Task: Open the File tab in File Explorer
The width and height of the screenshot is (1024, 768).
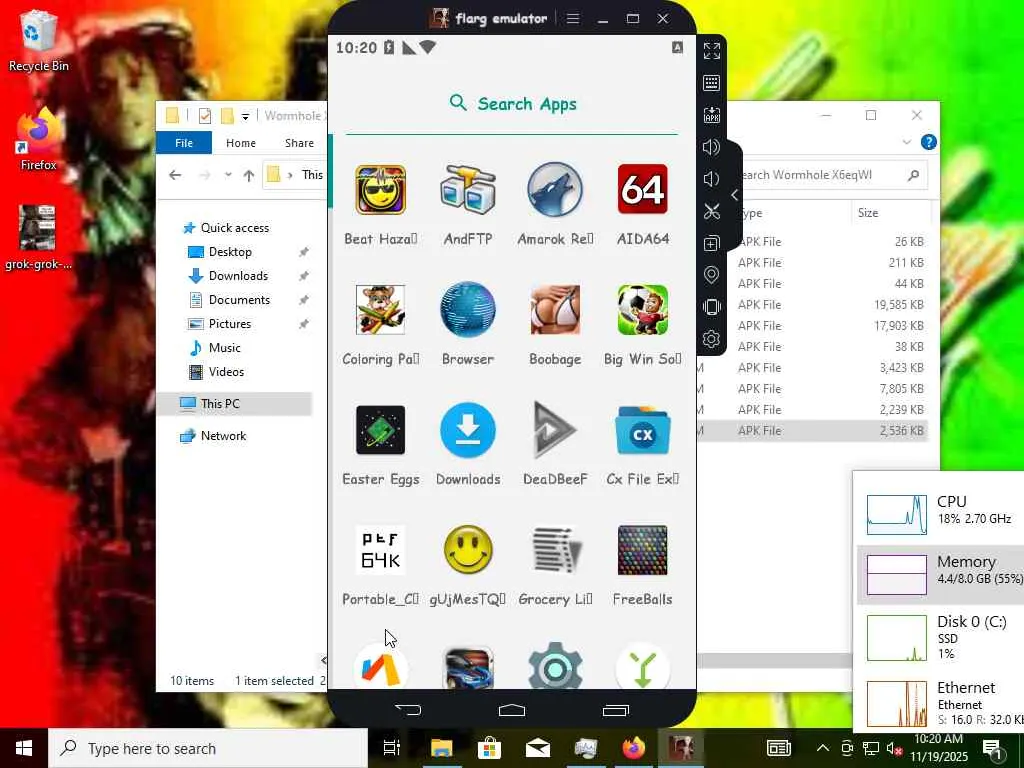Action: coord(184,142)
